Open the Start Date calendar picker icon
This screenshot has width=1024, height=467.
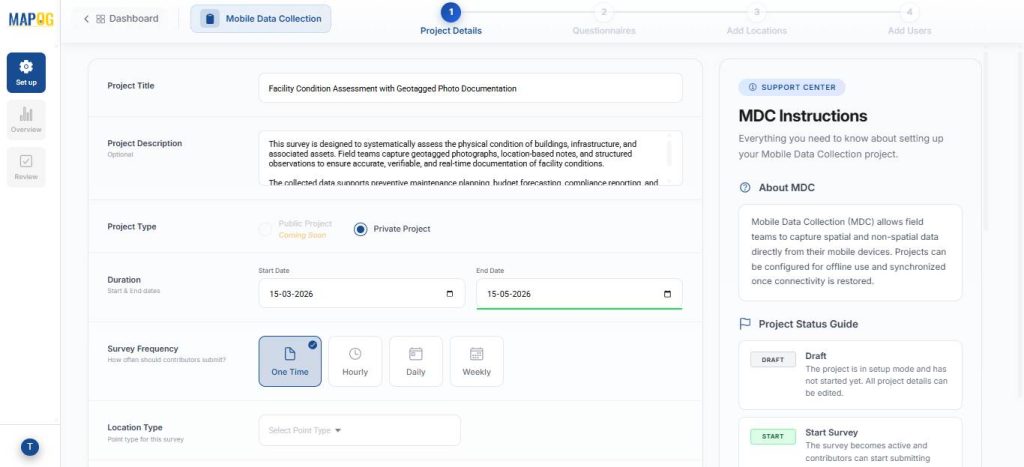[449, 294]
